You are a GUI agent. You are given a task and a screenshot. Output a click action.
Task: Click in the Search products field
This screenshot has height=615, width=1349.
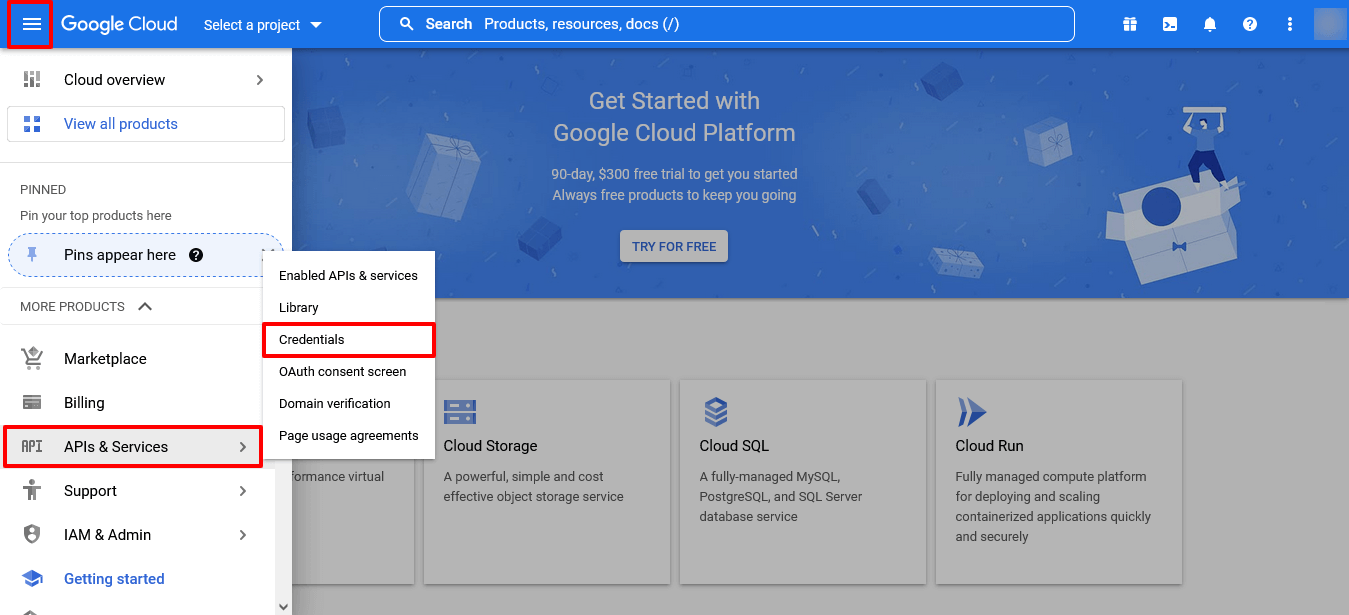[727, 24]
